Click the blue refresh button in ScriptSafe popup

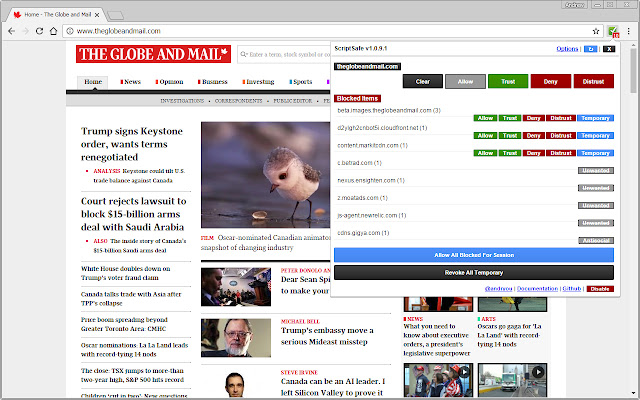coord(590,49)
